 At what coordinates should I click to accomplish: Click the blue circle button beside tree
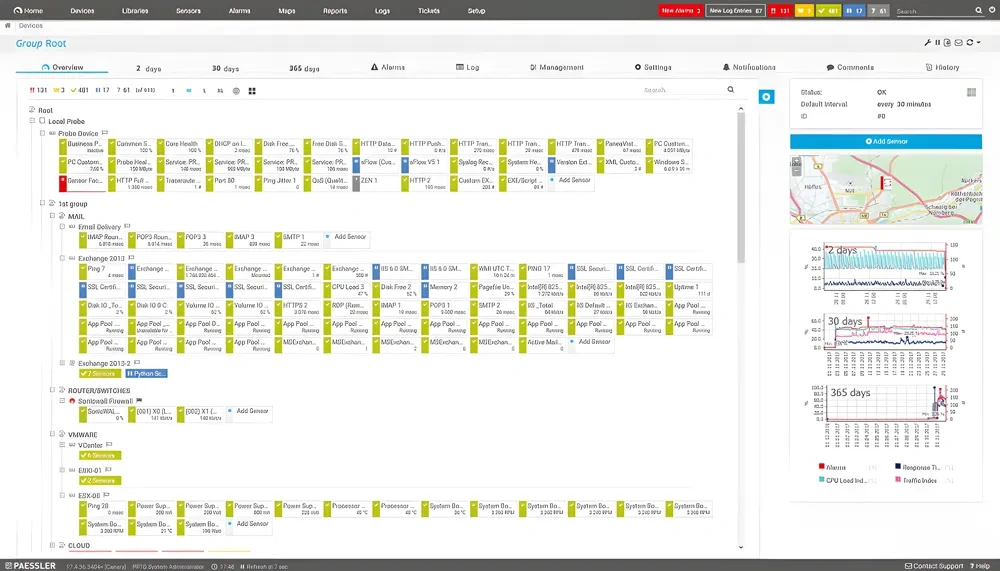pyautogui.click(x=767, y=97)
